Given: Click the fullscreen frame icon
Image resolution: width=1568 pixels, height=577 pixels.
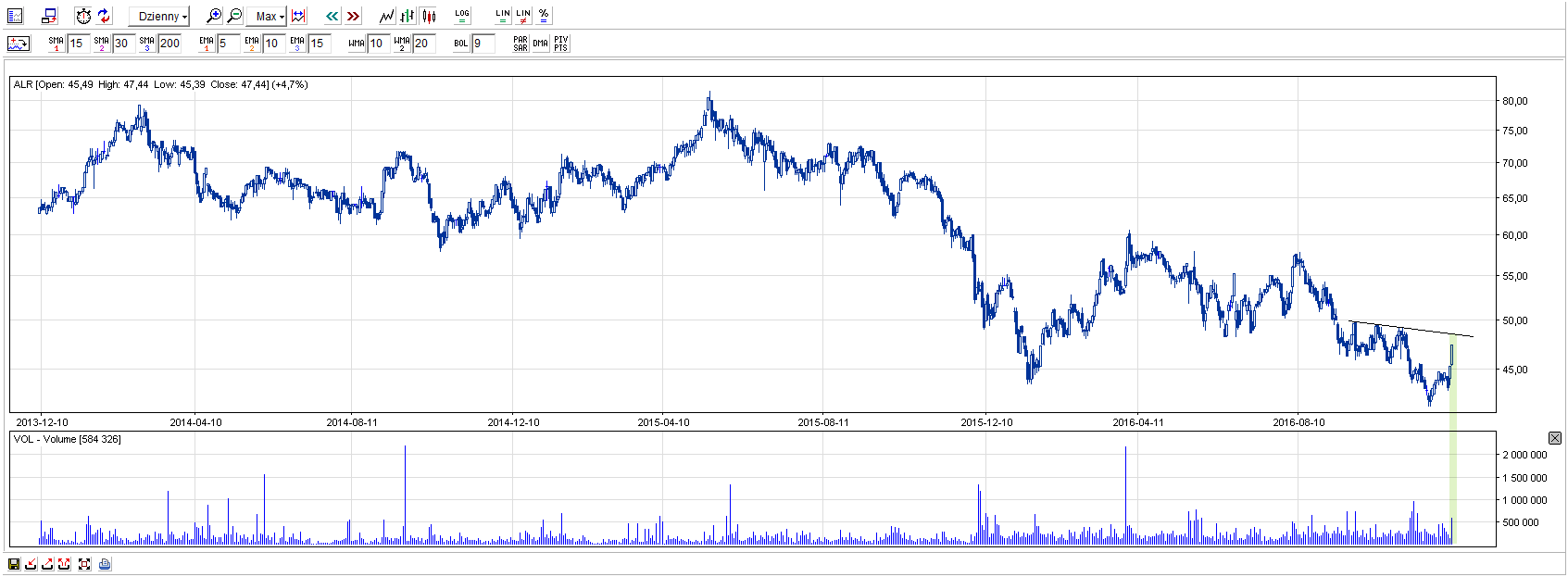Looking at the screenshot, I should [x=84, y=564].
